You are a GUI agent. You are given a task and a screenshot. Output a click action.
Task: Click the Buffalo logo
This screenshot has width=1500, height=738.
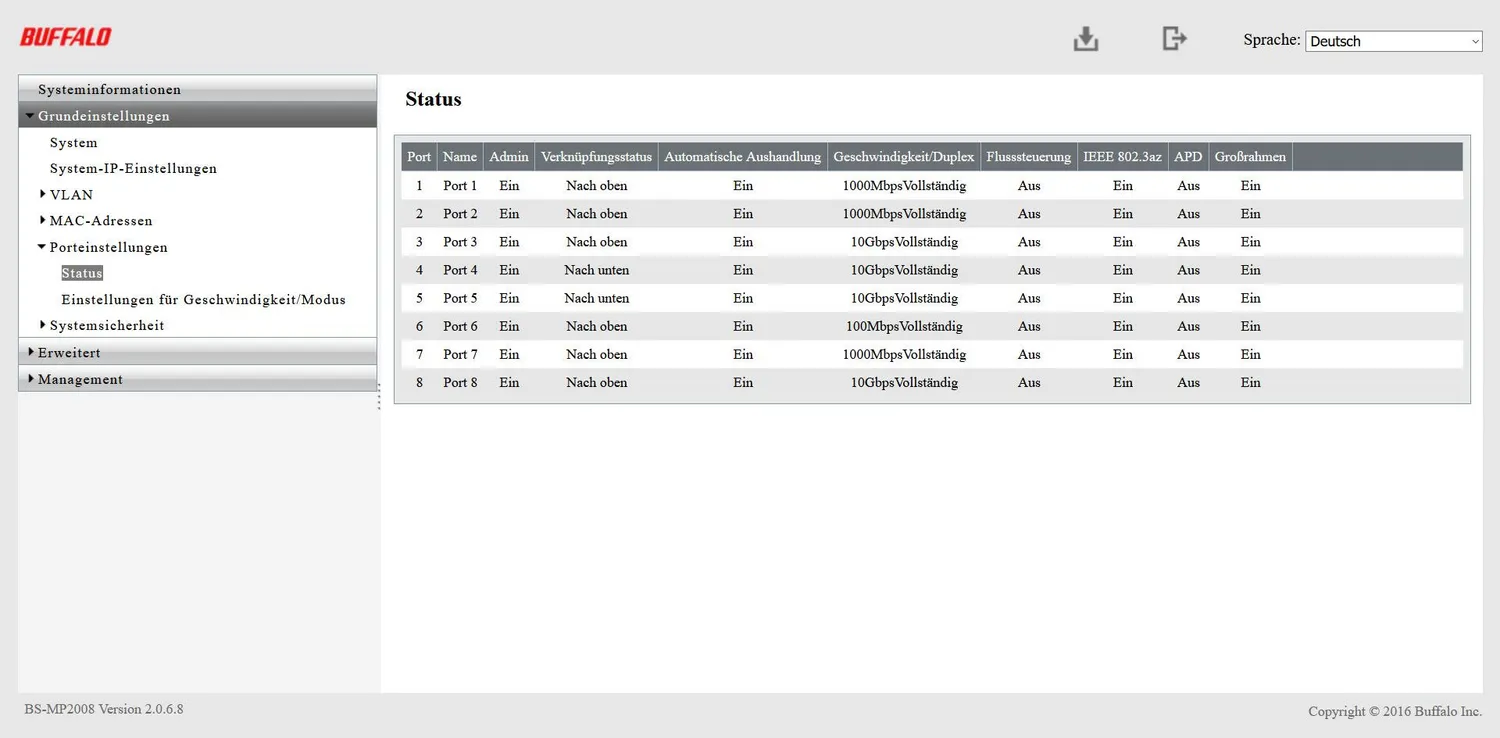click(66, 37)
